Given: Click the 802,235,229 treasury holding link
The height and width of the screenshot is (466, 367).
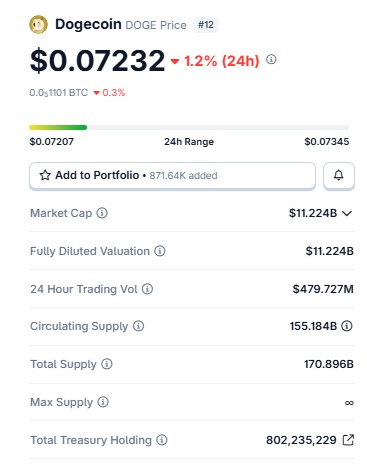Looking at the screenshot, I should 301,440.
